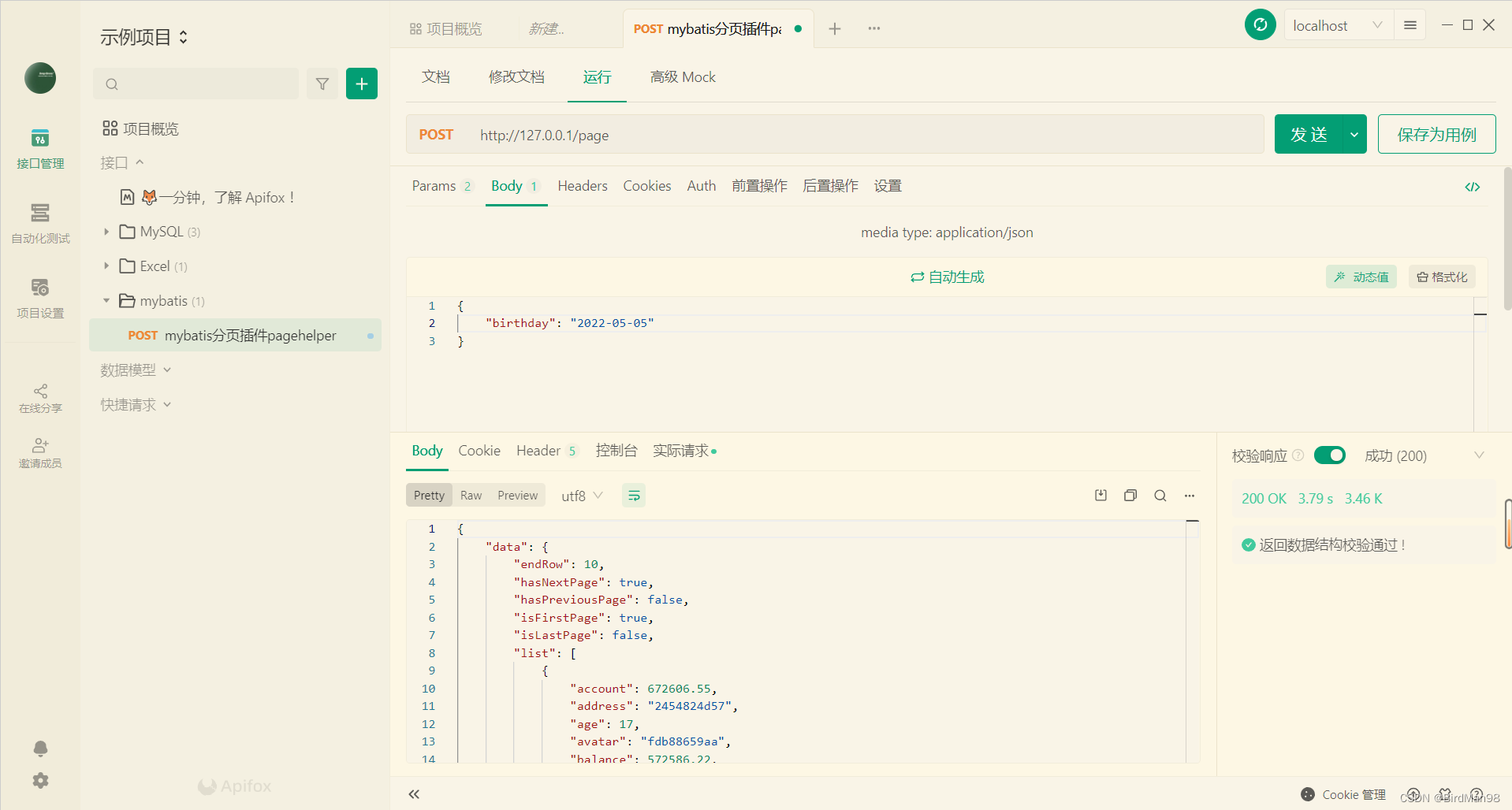
Task: Open the 接口管理 sidebar section
Action: click(x=40, y=149)
